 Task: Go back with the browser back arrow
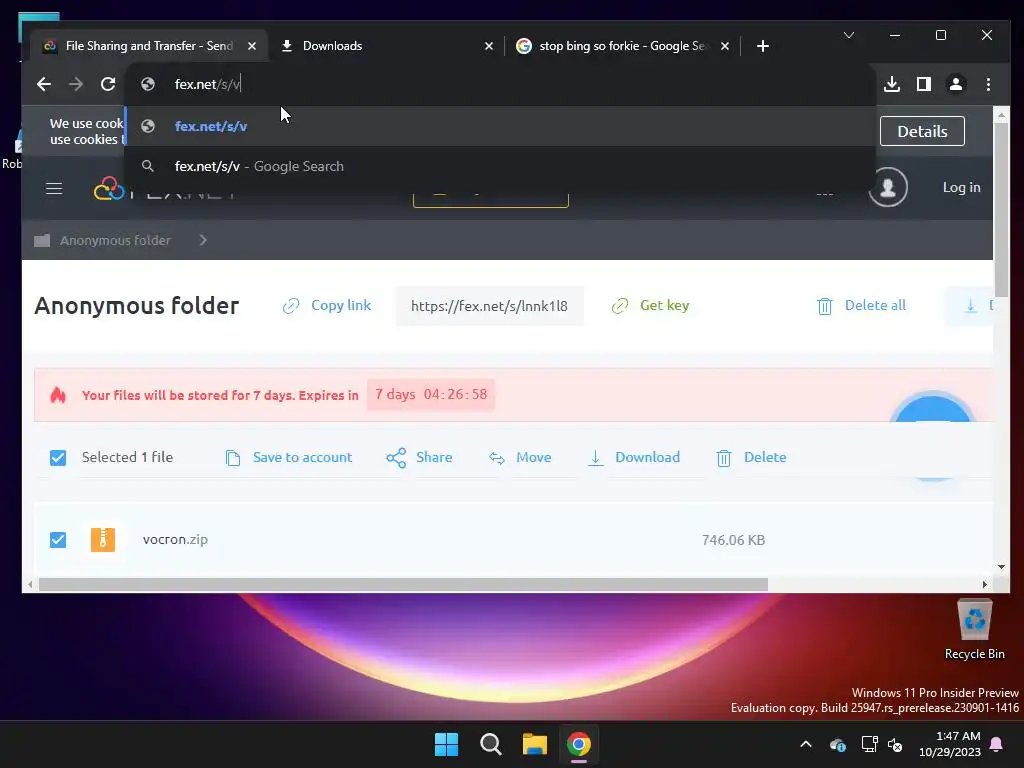point(44,84)
